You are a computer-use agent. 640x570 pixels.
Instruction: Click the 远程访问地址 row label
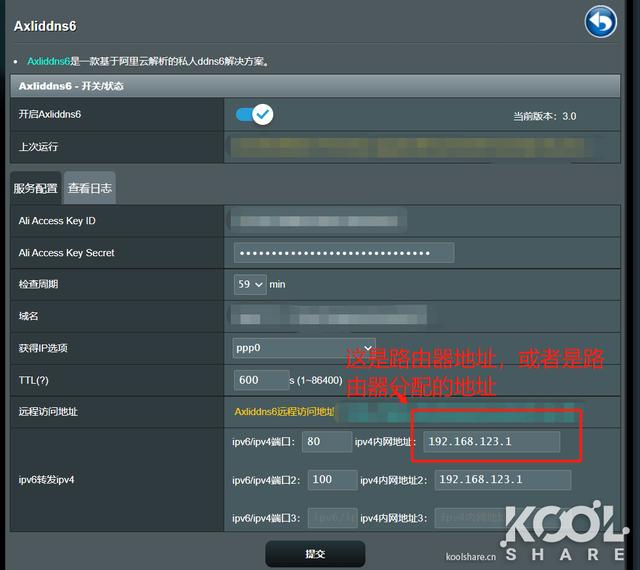pos(48,412)
